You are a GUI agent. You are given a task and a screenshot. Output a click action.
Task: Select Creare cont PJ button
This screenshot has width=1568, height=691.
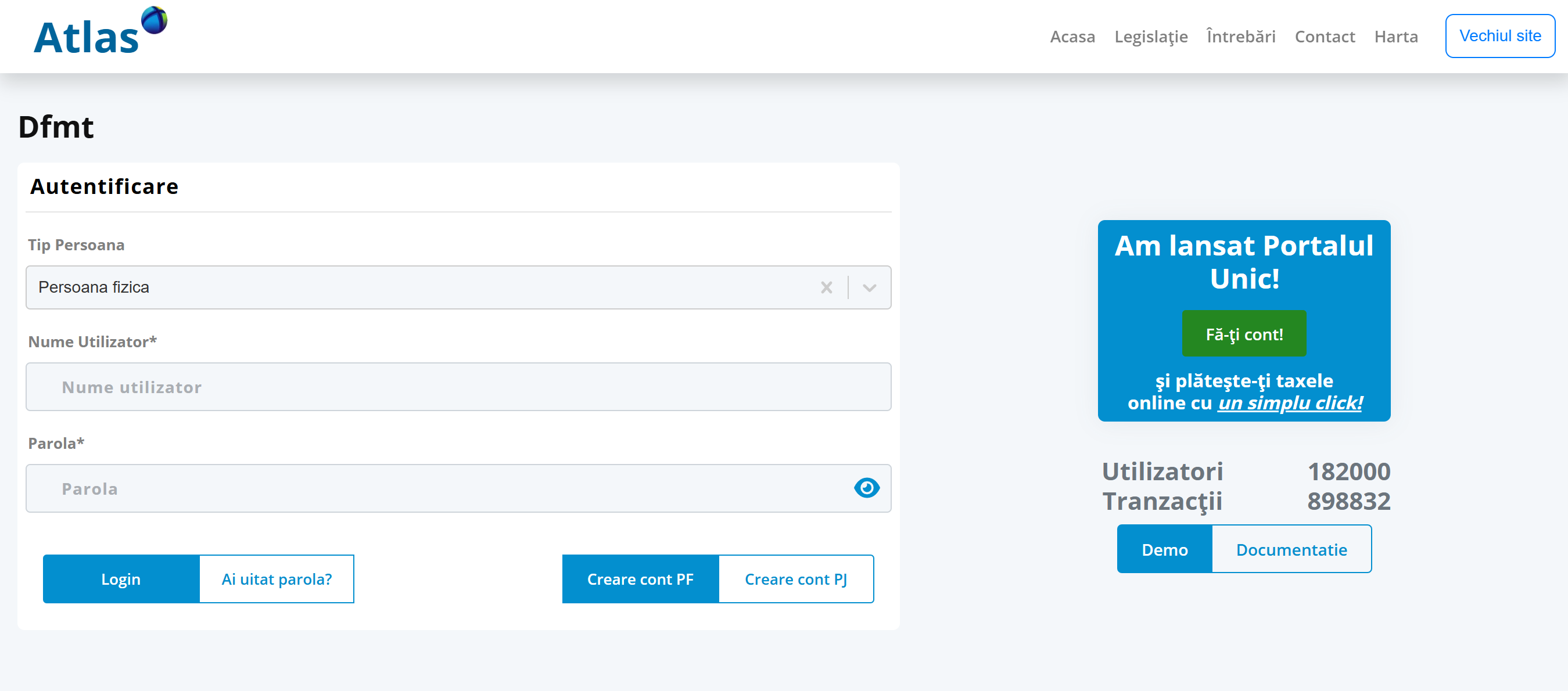coord(795,579)
